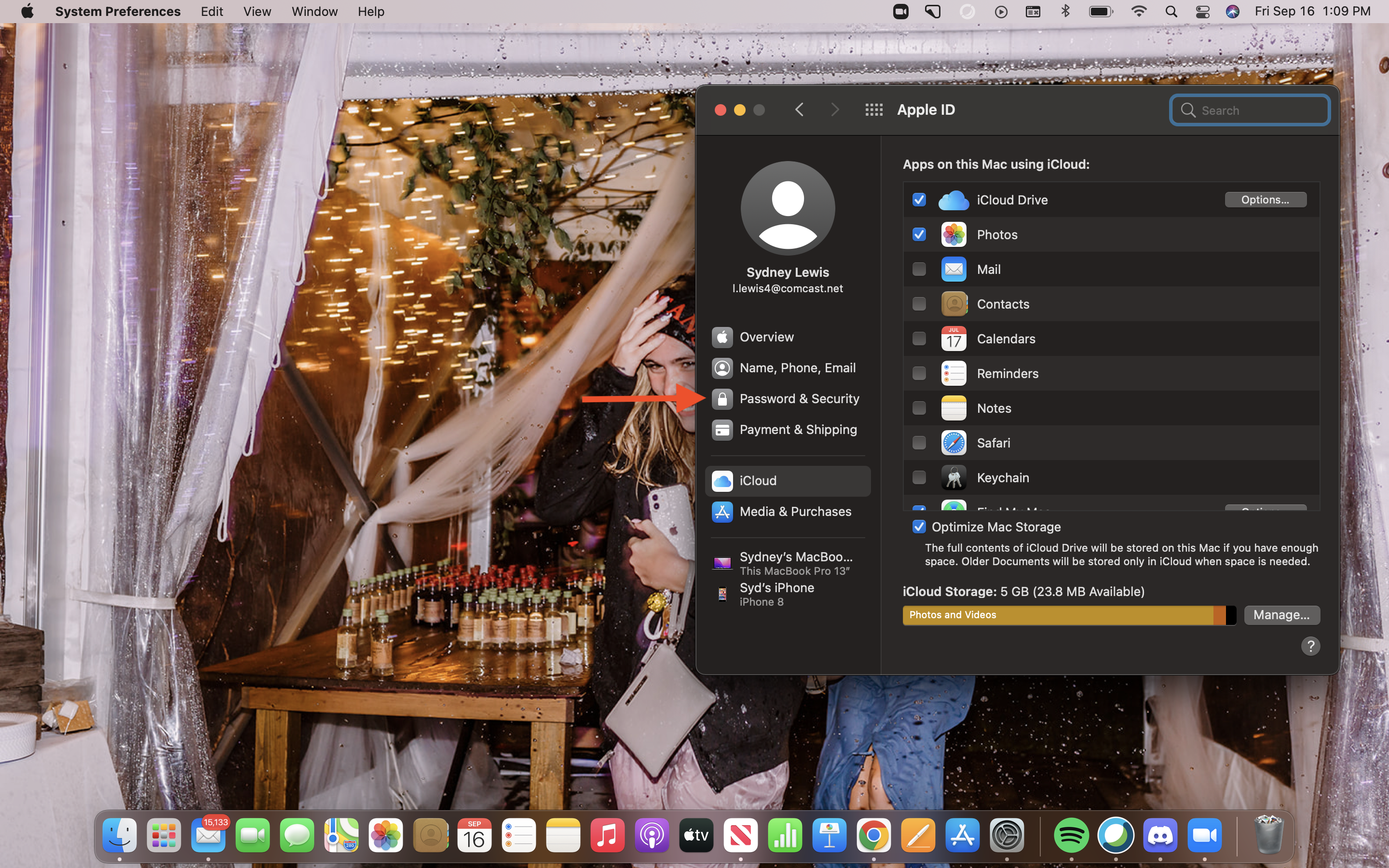The height and width of the screenshot is (868, 1389).
Task: Open Discord in the Dock
Action: pyautogui.click(x=1160, y=835)
